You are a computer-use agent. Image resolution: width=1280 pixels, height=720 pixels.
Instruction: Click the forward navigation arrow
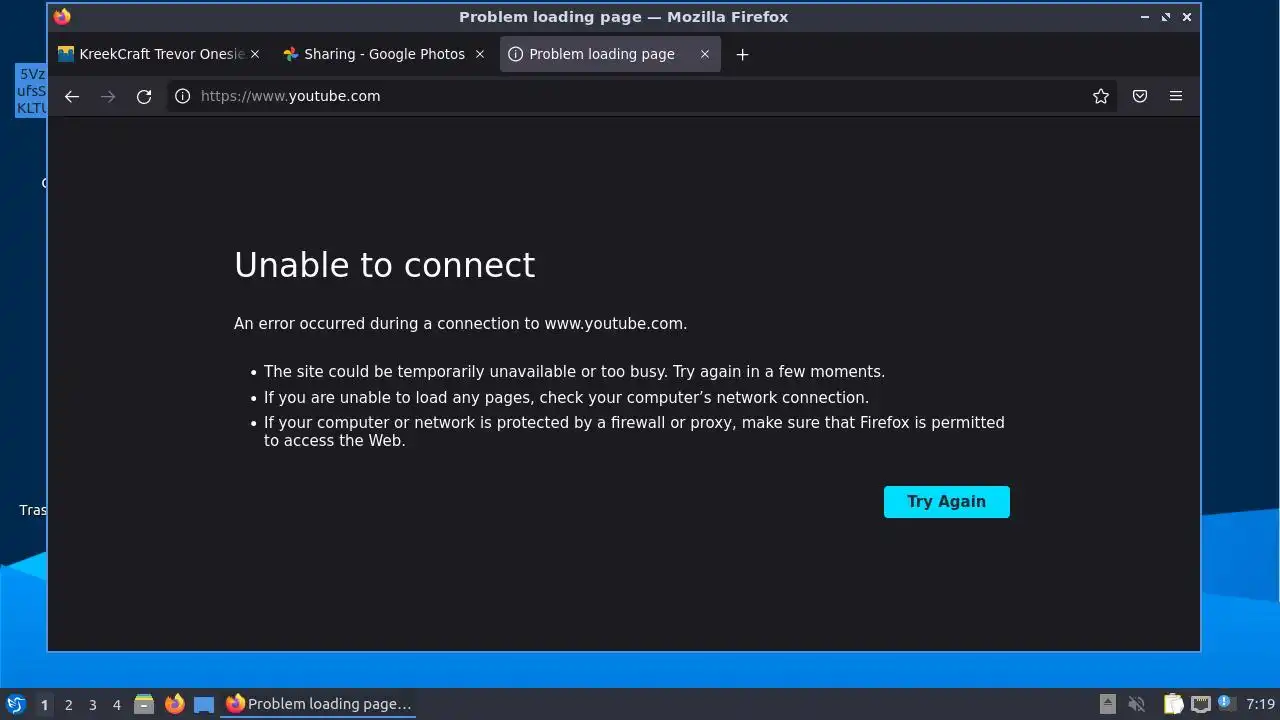click(x=108, y=96)
